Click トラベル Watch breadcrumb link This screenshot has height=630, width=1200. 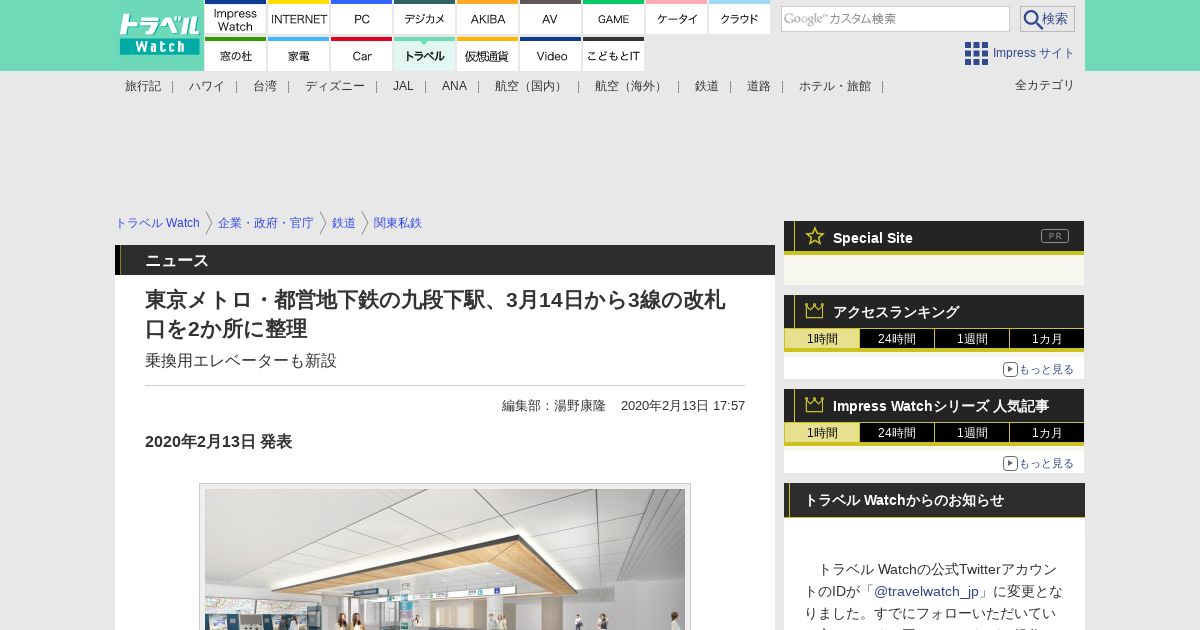tap(157, 223)
